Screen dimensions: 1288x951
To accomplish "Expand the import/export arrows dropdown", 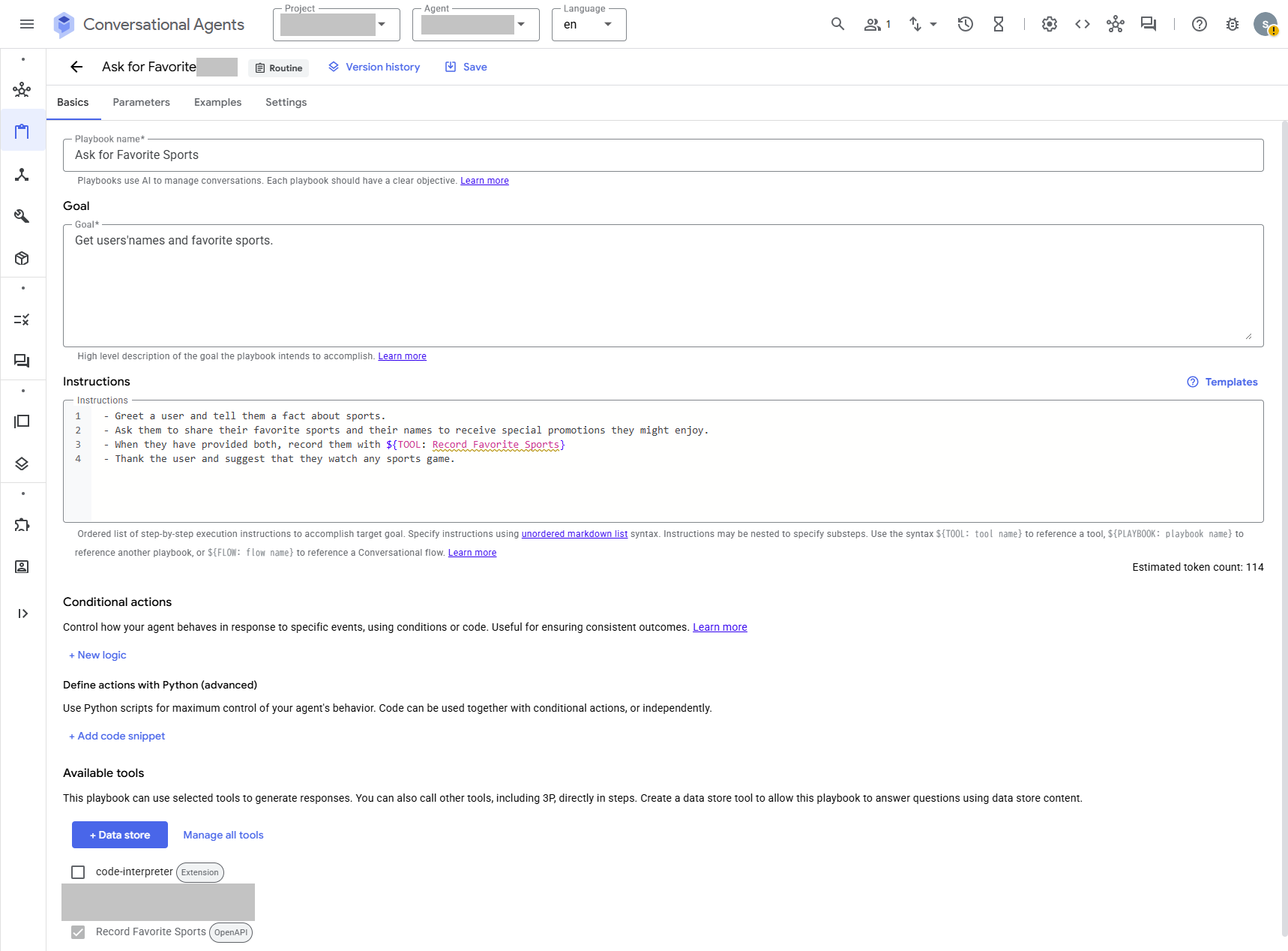I will click(923, 24).
